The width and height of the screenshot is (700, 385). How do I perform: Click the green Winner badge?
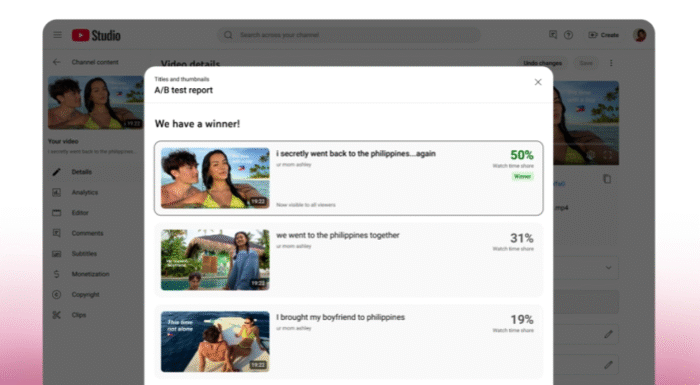pyautogui.click(x=522, y=176)
